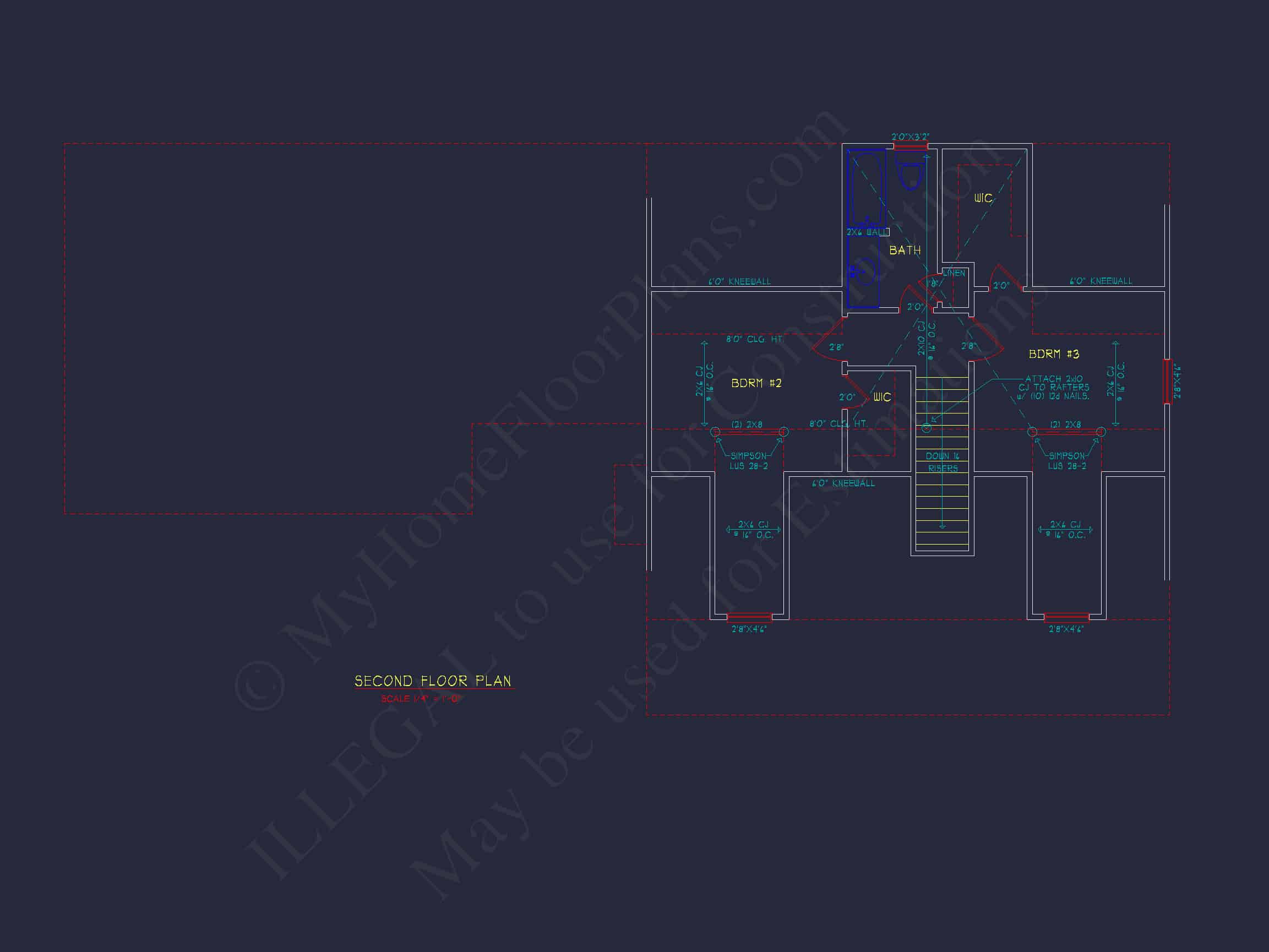Click the 2'8" door label at BDRM #3 entrance

click(968, 346)
